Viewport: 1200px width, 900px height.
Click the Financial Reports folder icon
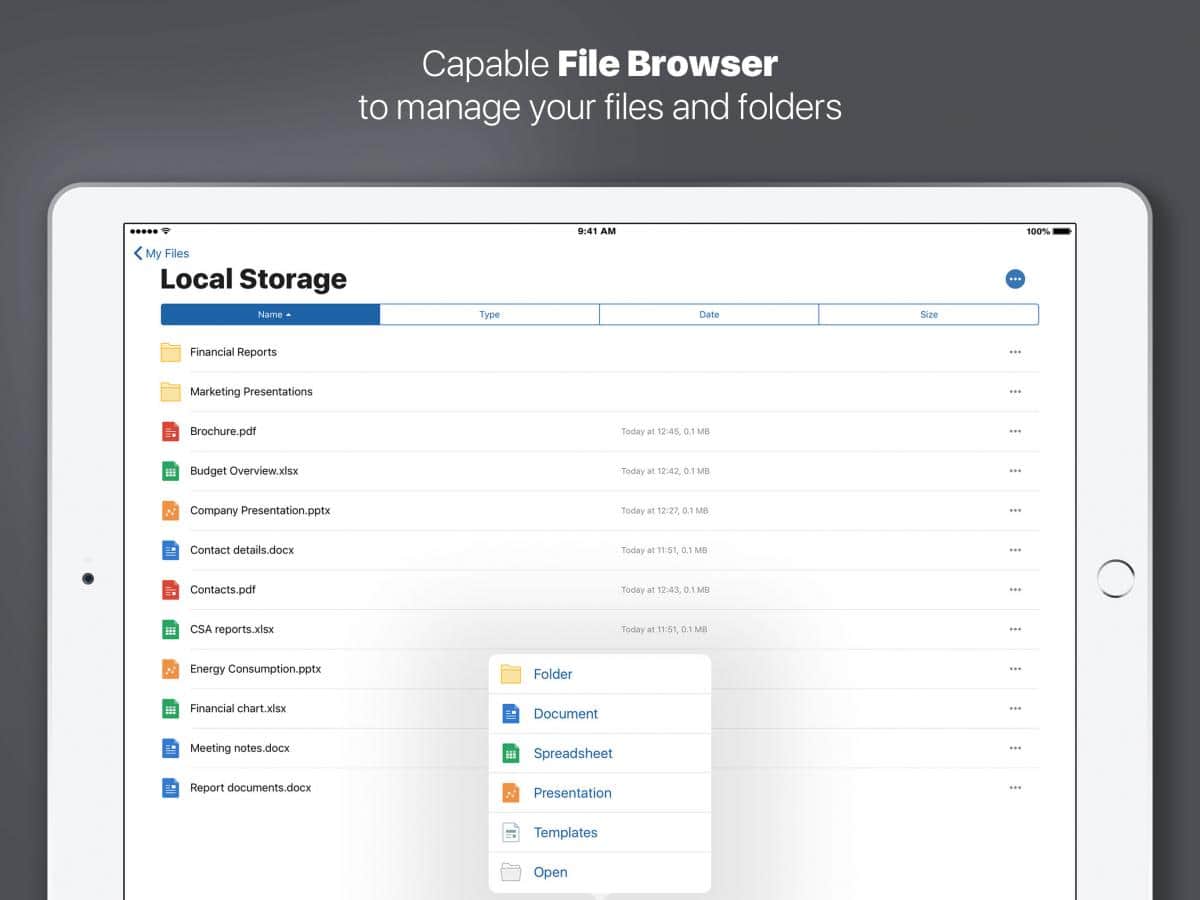171,352
